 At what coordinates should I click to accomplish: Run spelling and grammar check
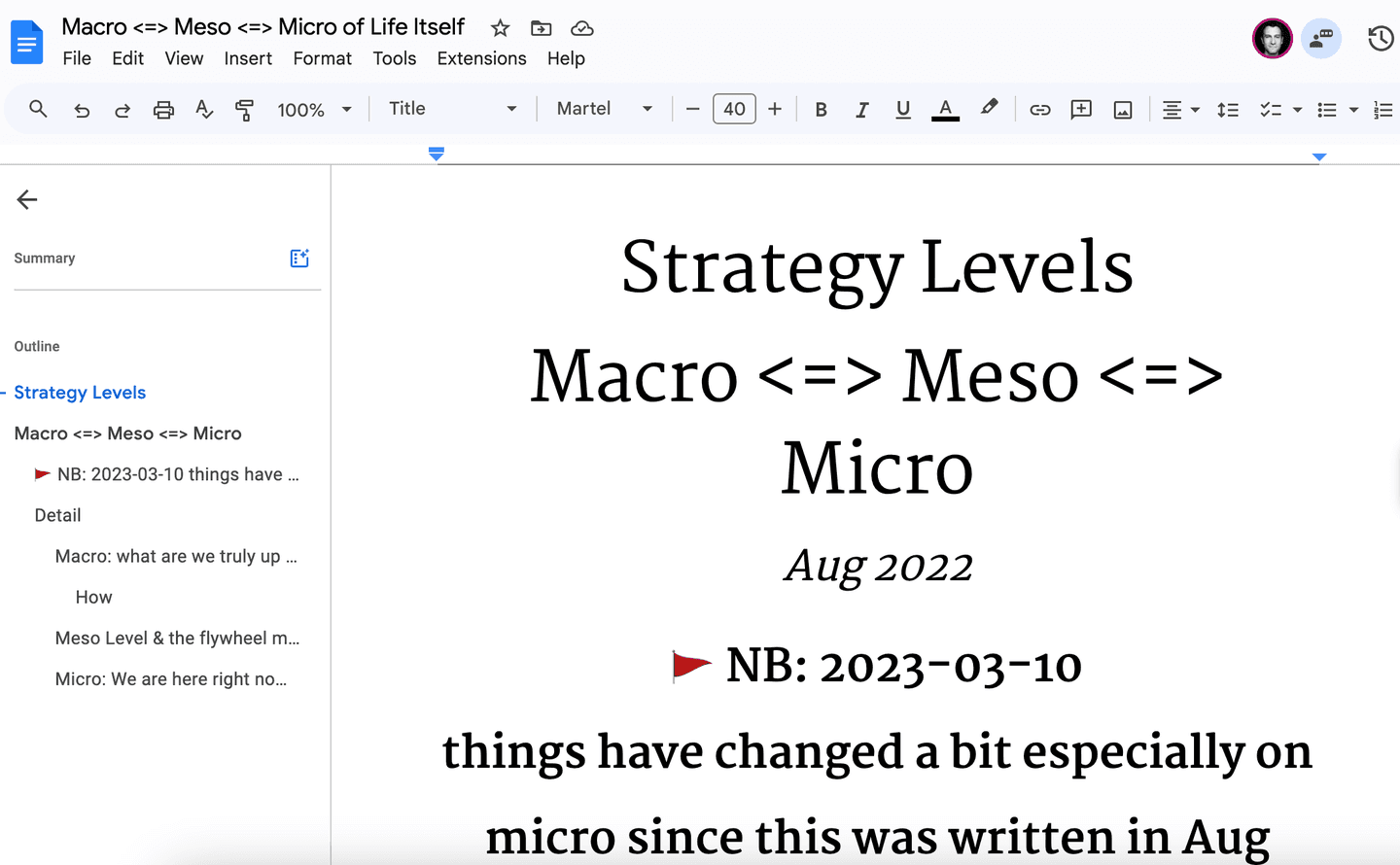point(203,109)
